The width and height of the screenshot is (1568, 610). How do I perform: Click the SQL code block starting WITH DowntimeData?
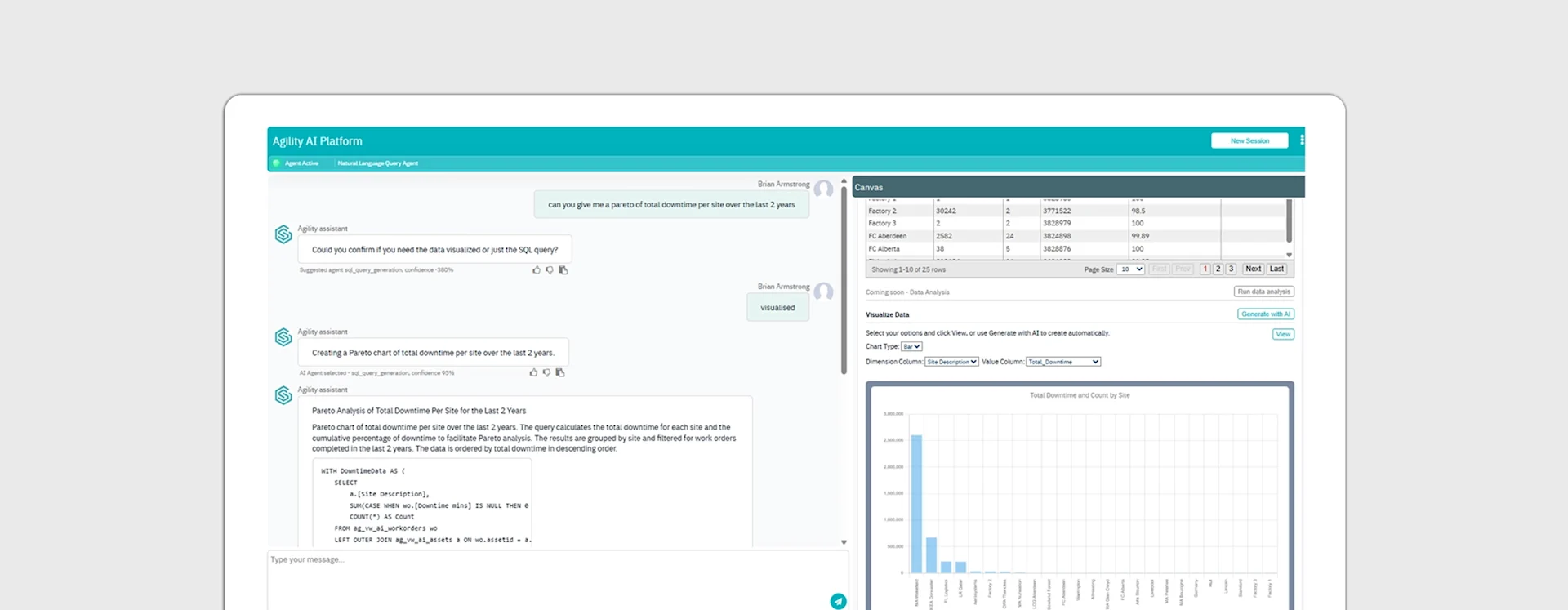[x=422, y=502]
